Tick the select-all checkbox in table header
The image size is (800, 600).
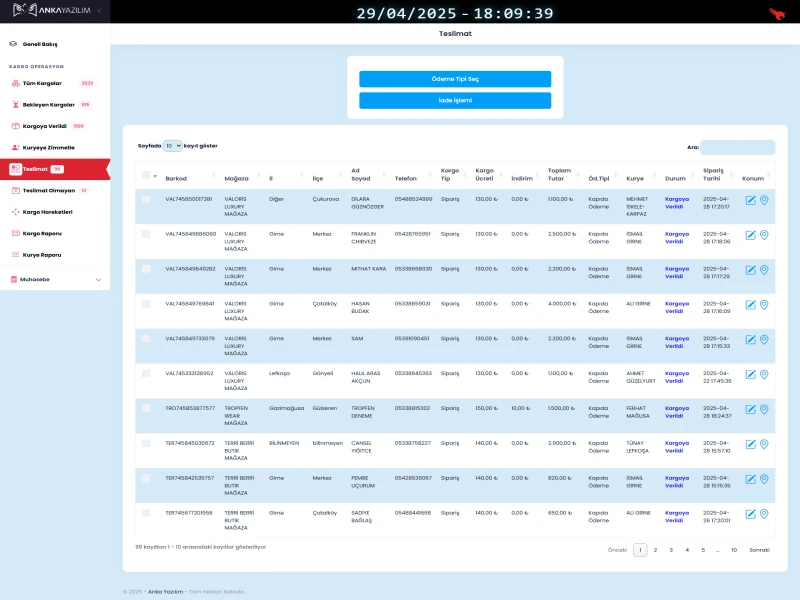pos(146,175)
